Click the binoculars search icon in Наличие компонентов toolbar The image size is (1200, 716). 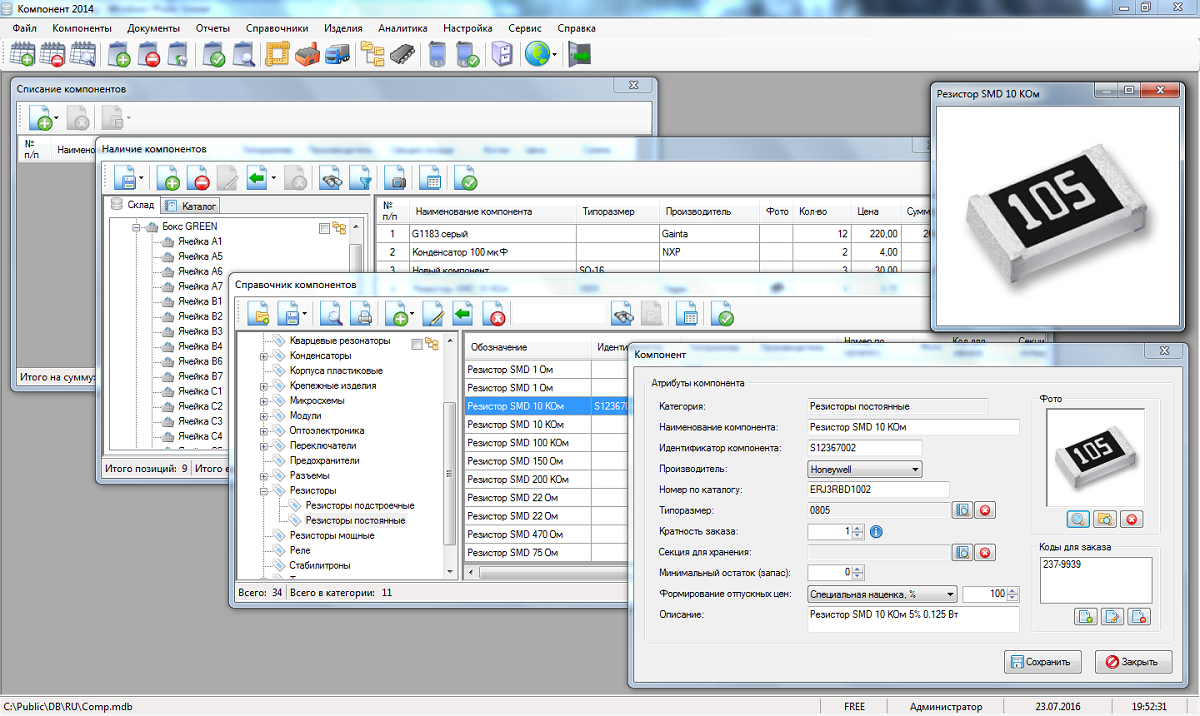[330, 180]
